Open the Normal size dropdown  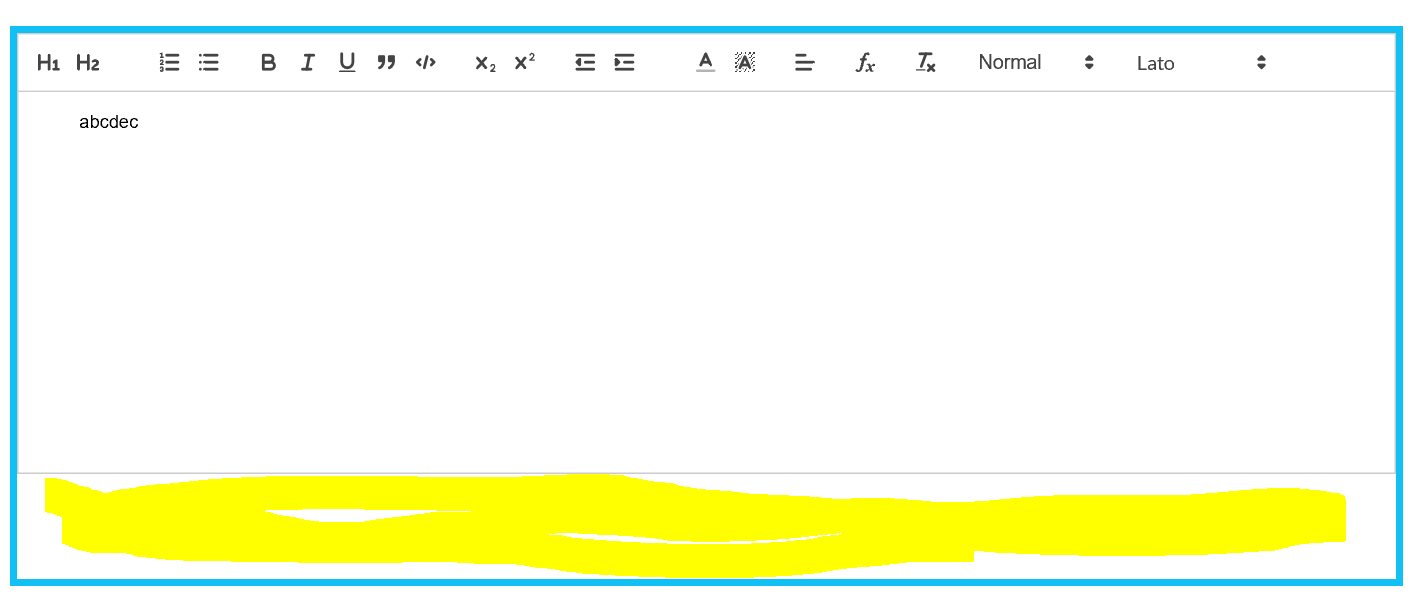tap(1036, 62)
